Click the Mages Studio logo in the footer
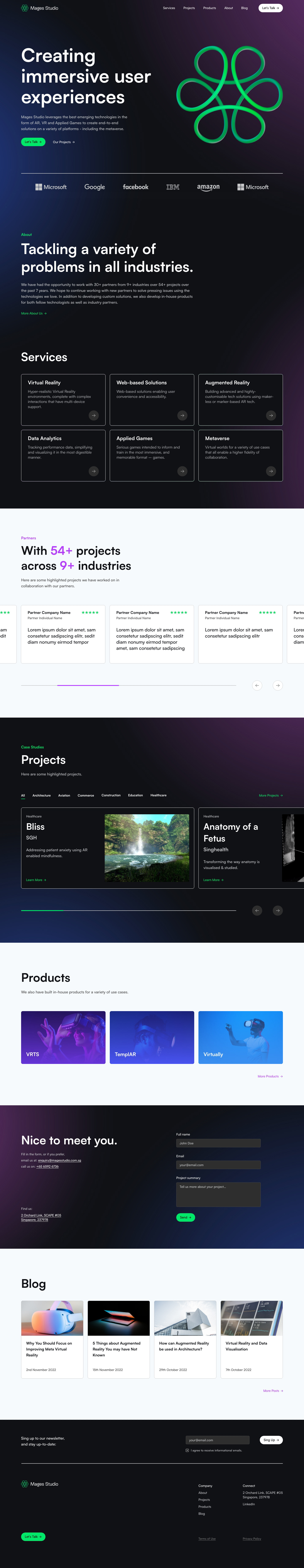This screenshot has width=304, height=1568. click(x=39, y=1484)
